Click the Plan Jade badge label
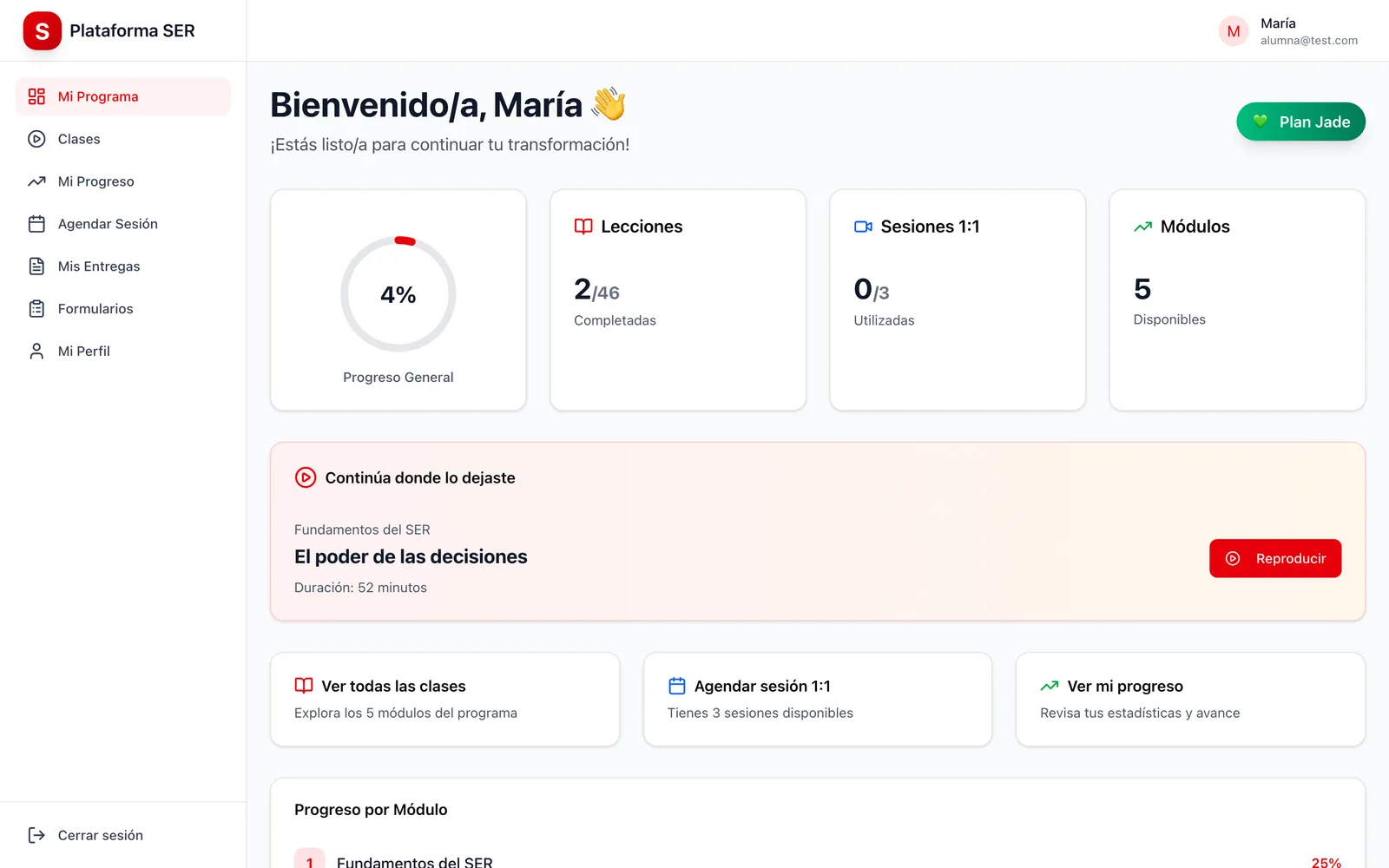Image resolution: width=1389 pixels, height=868 pixels. pyautogui.click(x=1314, y=122)
